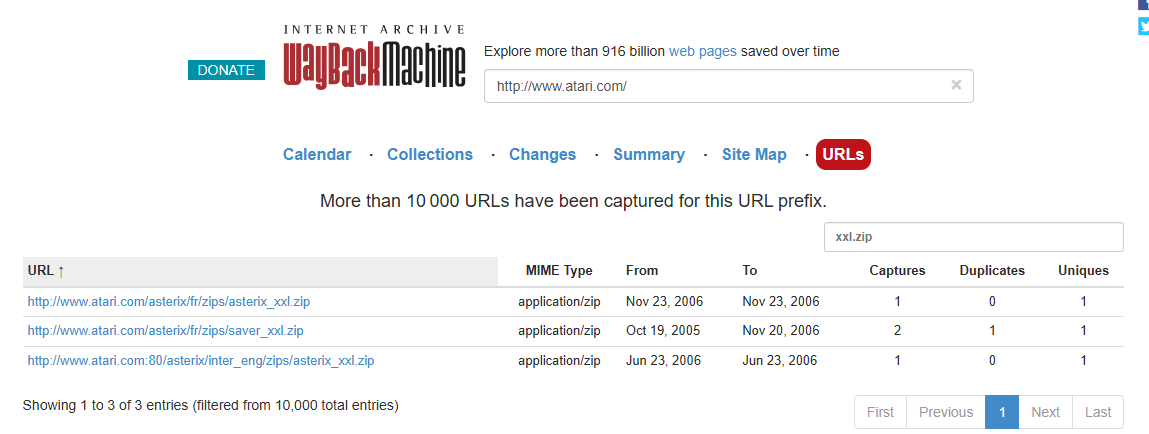Open the Changes tab

(542, 155)
